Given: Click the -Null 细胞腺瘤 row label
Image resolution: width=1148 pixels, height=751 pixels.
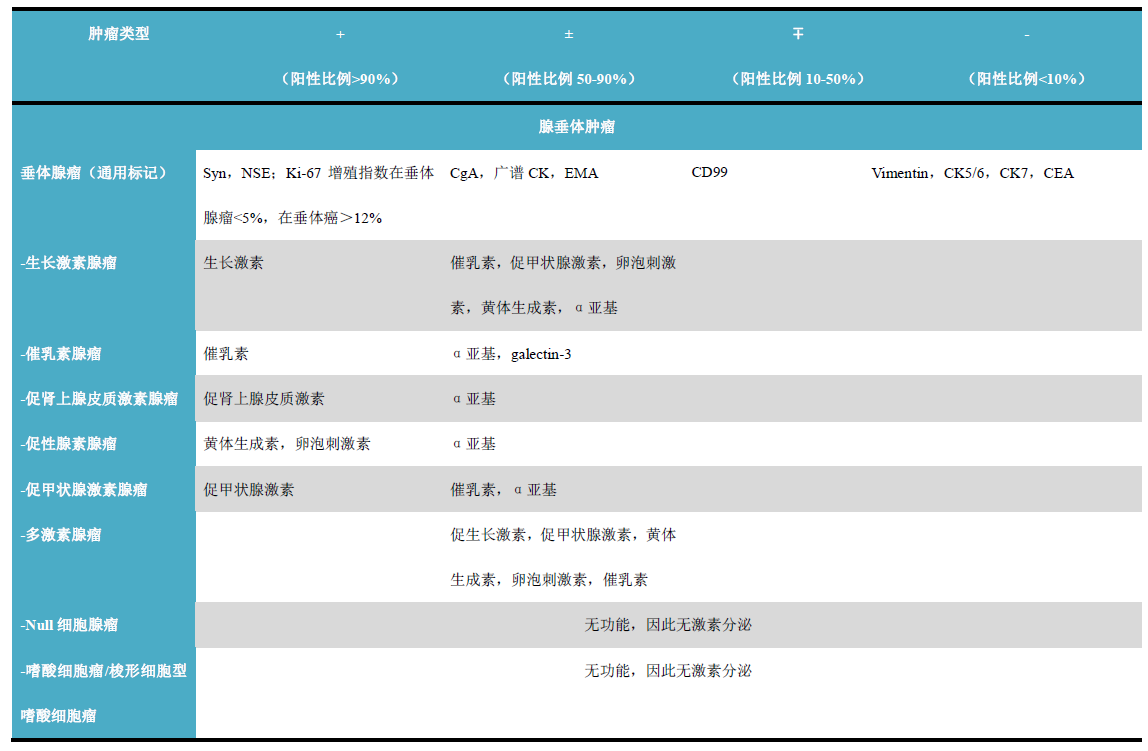Looking at the screenshot, I should click(x=69, y=625).
